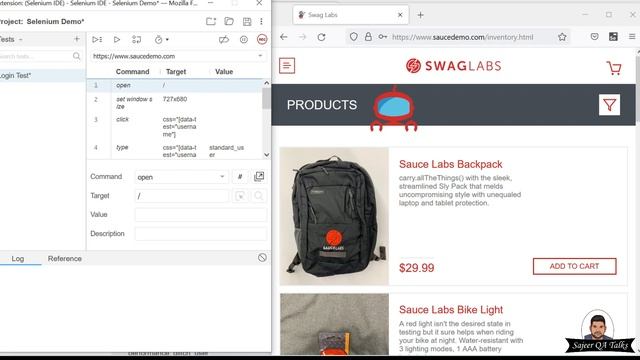Click the Swag Labs logo
640x360 pixels.
(453, 66)
